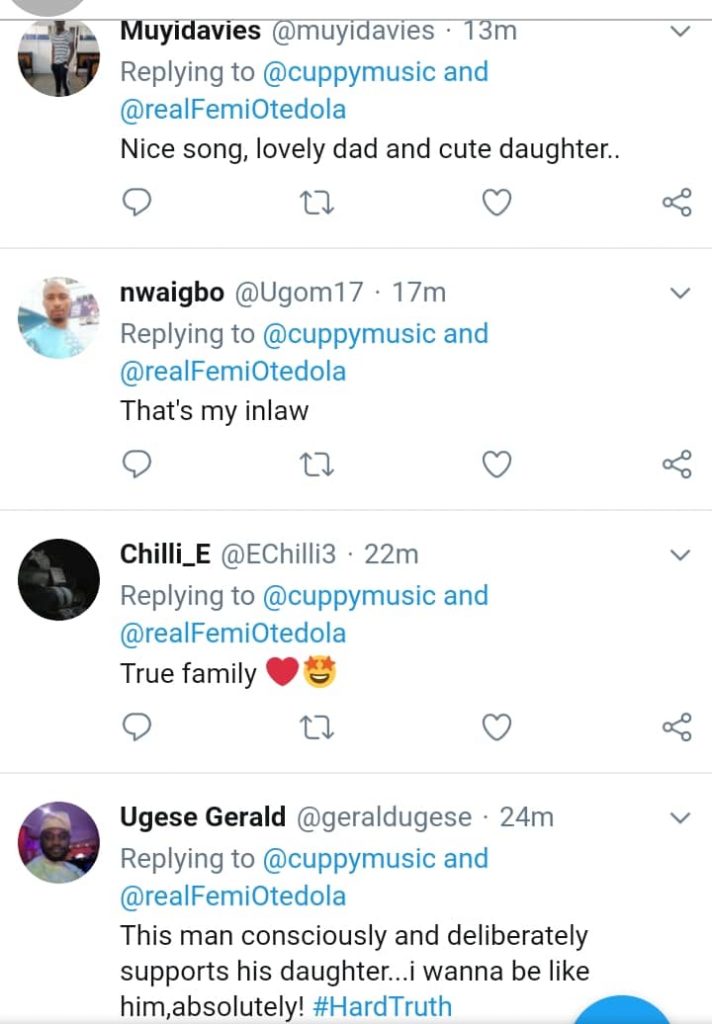
Task: Like Chilli_E's 'True family' tweet
Action: click(497, 728)
